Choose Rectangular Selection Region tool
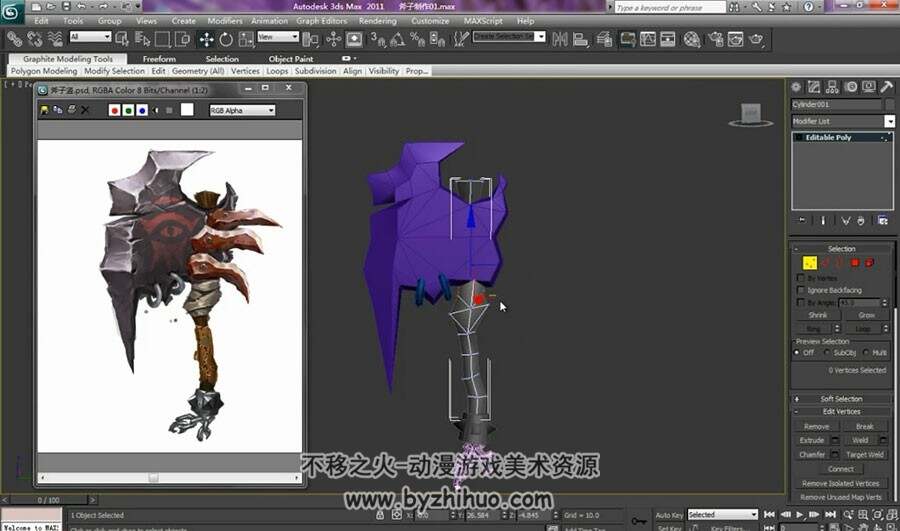This screenshot has width=900, height=531. click(x=162, y=39)
